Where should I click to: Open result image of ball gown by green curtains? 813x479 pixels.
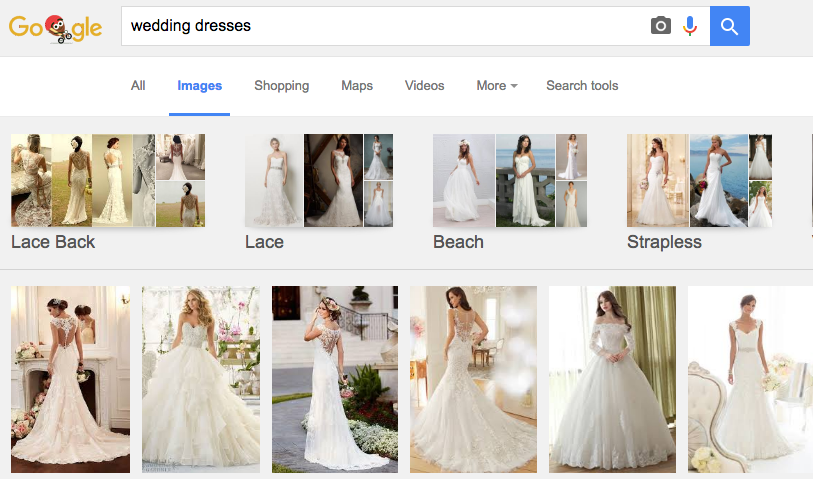612,379
